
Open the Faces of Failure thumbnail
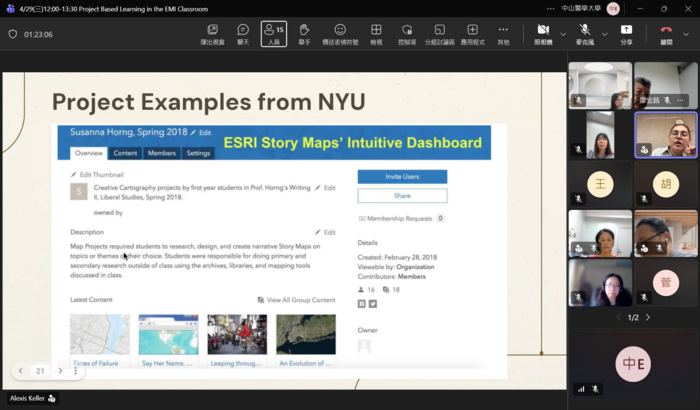tap(100, 335)
